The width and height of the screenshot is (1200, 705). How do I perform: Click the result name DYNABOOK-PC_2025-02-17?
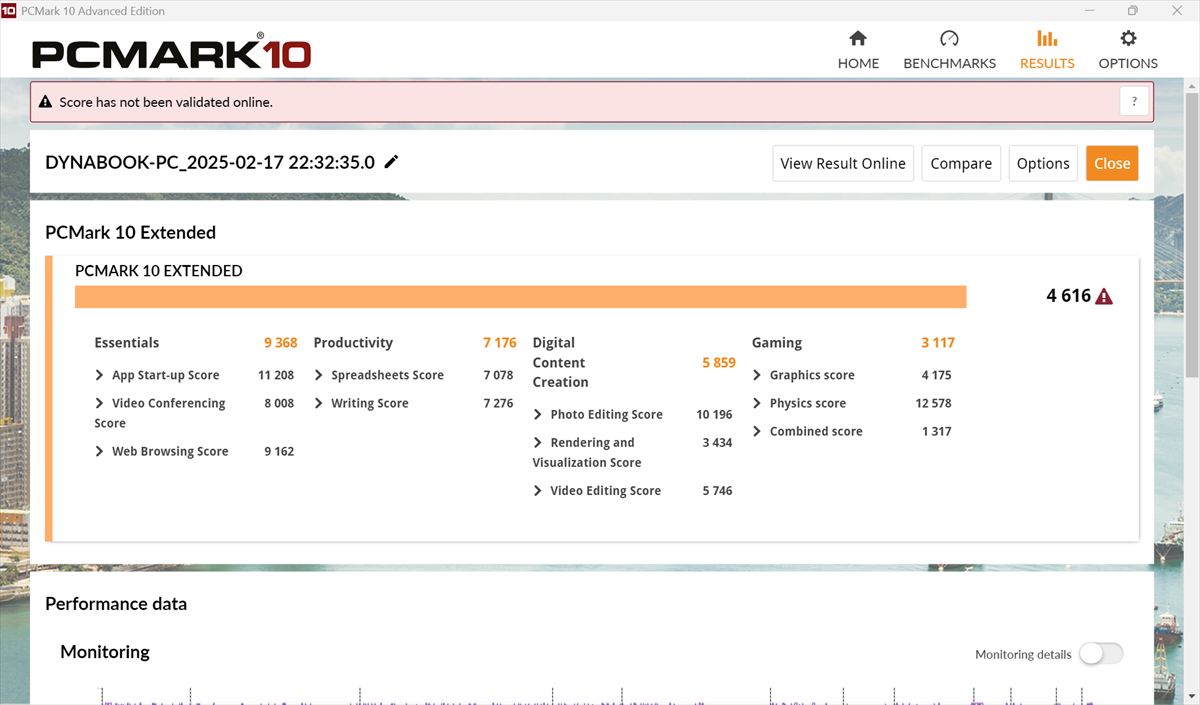click(x=210, y=162)
